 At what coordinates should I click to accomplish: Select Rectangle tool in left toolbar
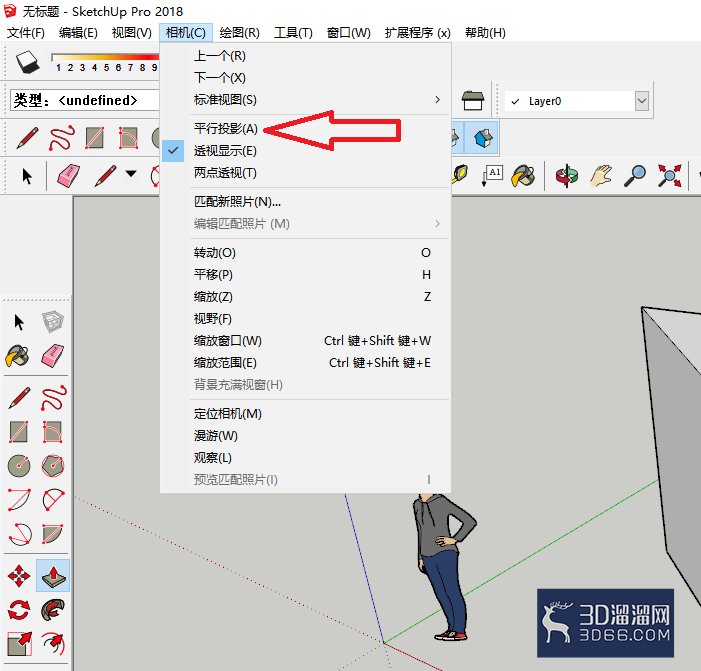click(19, 432)
